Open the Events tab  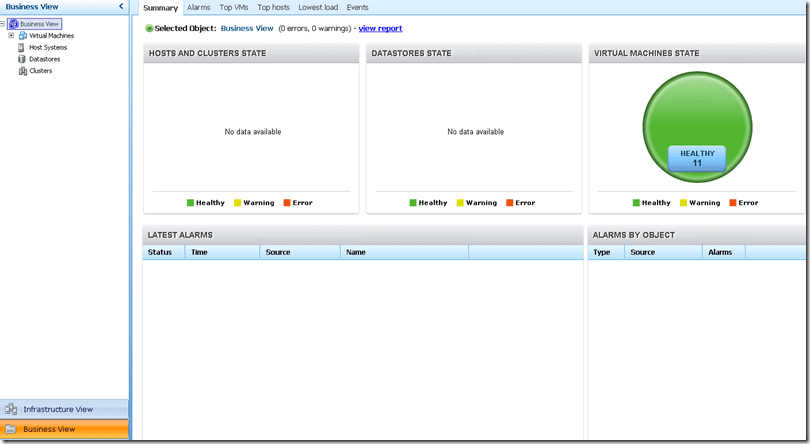coord(357,8)
